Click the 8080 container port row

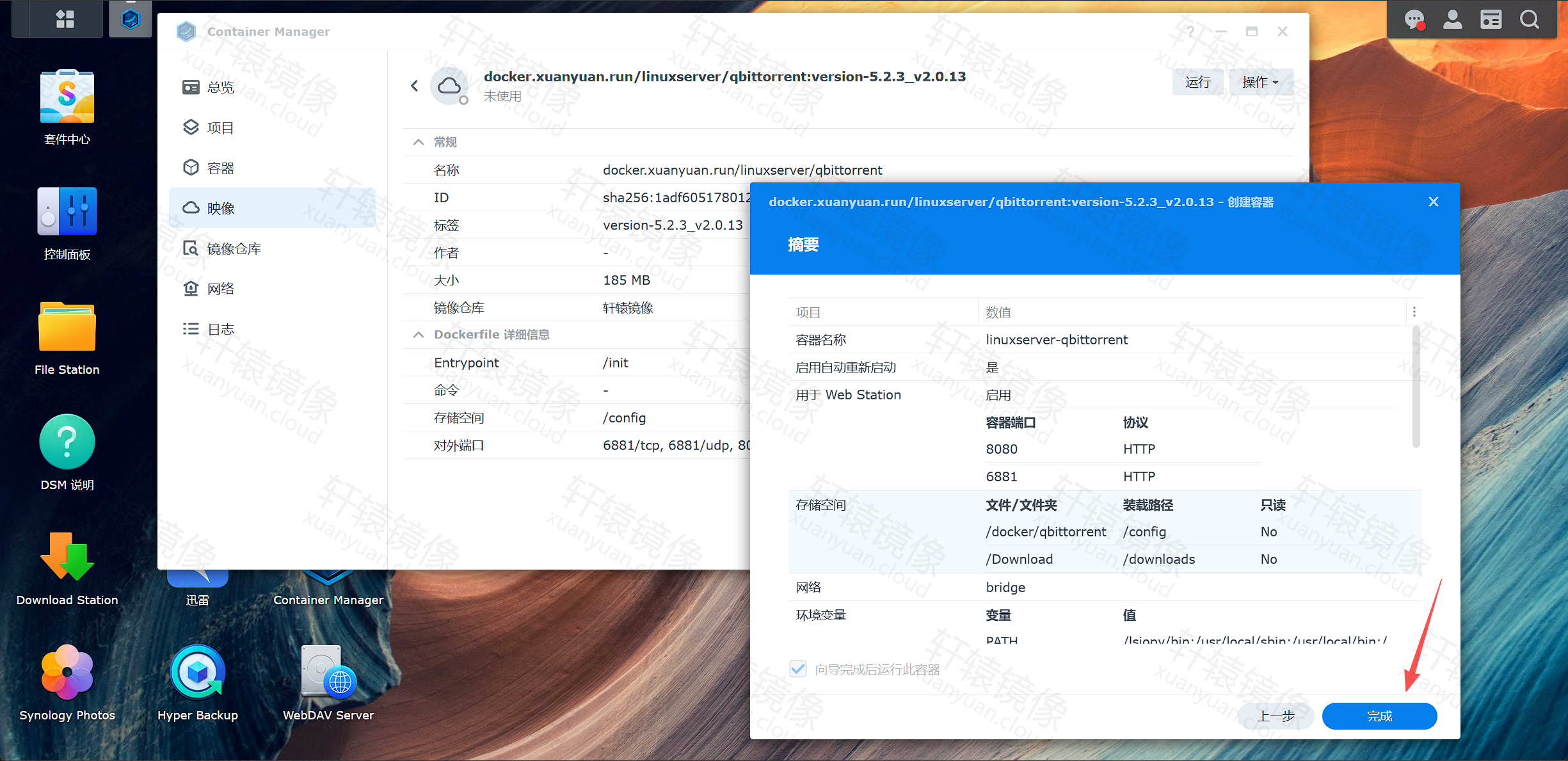(x=1123, y=449)
